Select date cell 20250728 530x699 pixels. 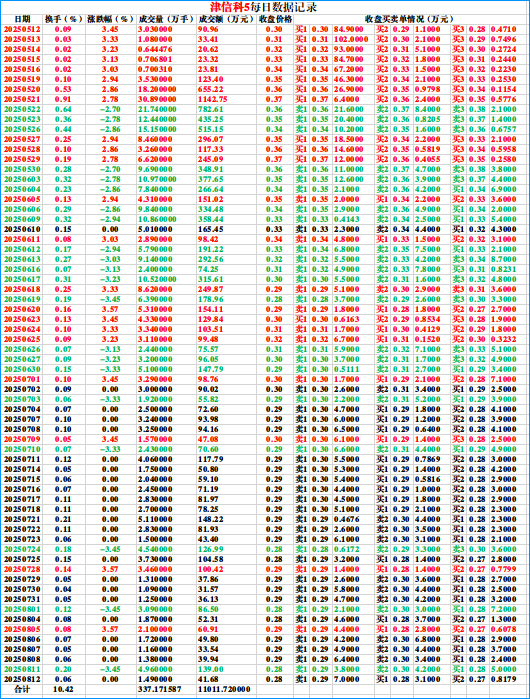22,569
